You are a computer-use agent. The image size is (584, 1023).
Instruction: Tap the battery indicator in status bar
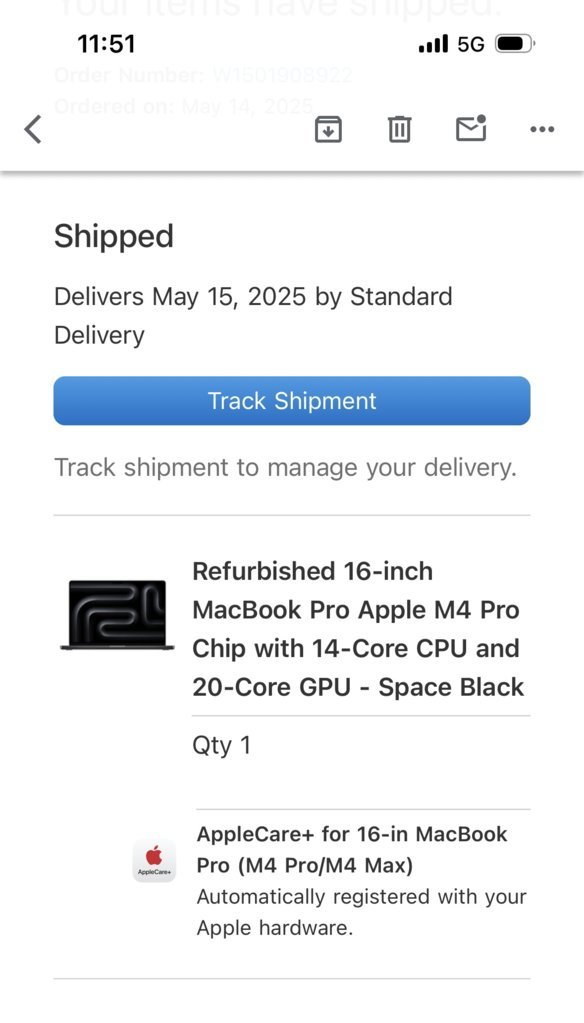tap(515, 44)
